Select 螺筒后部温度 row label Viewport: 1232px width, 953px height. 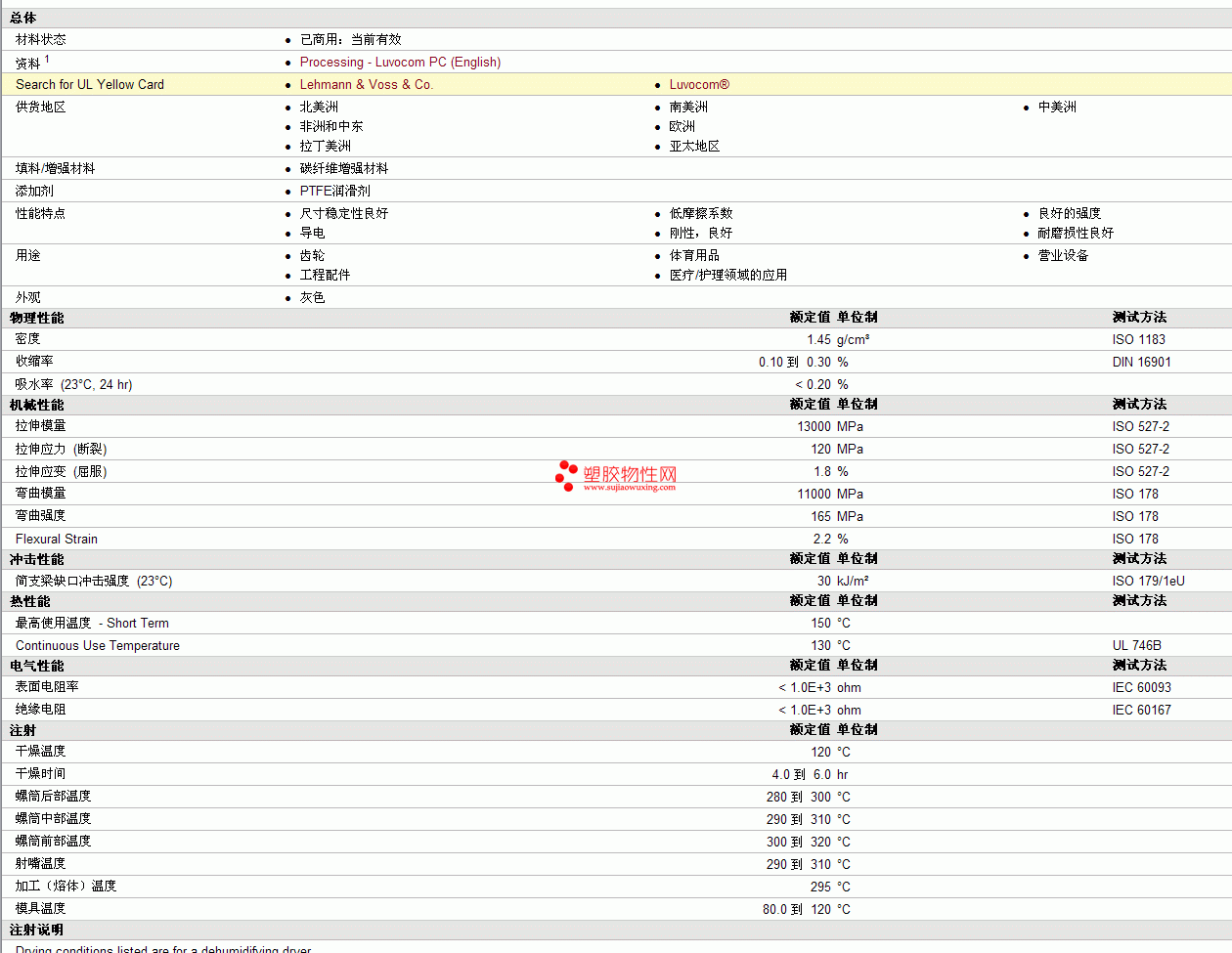pos(54,797)
